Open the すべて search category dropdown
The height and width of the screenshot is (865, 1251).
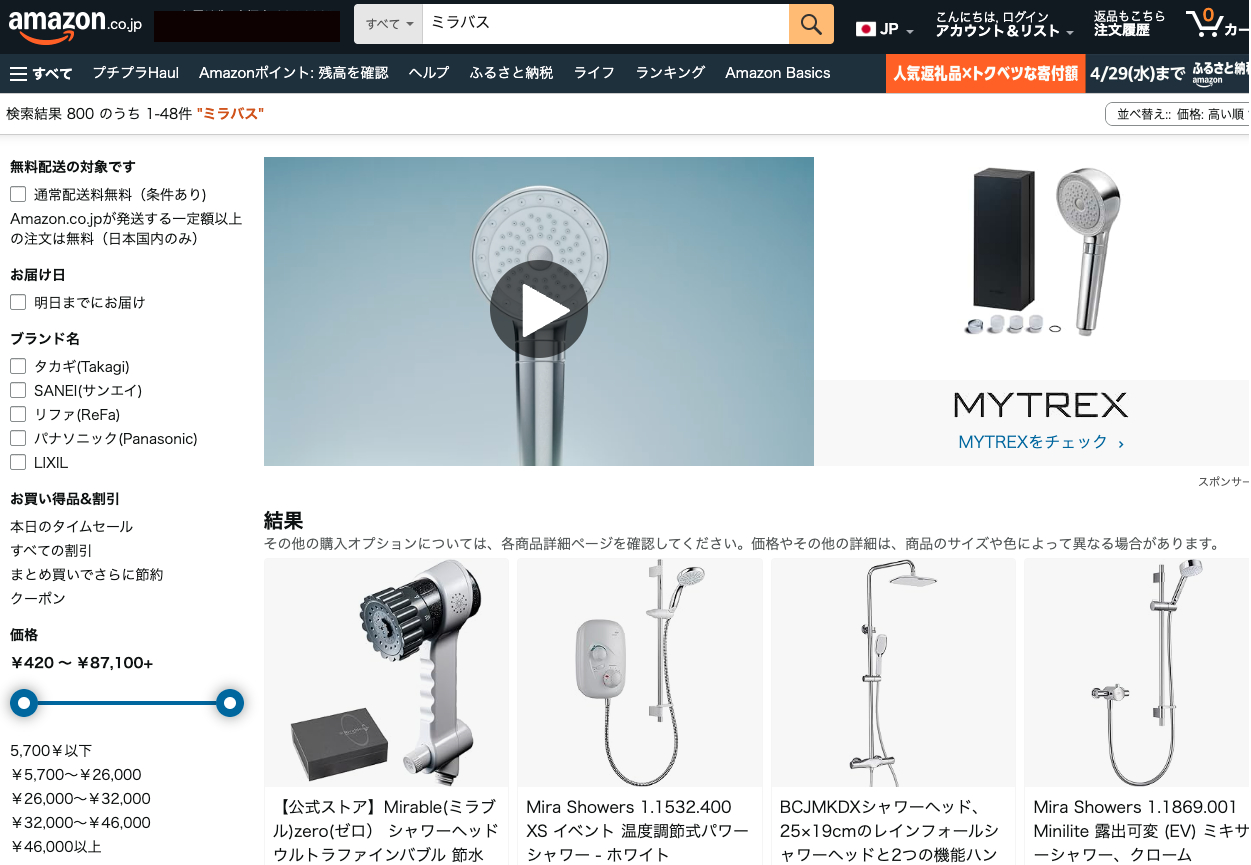(389, 24)
